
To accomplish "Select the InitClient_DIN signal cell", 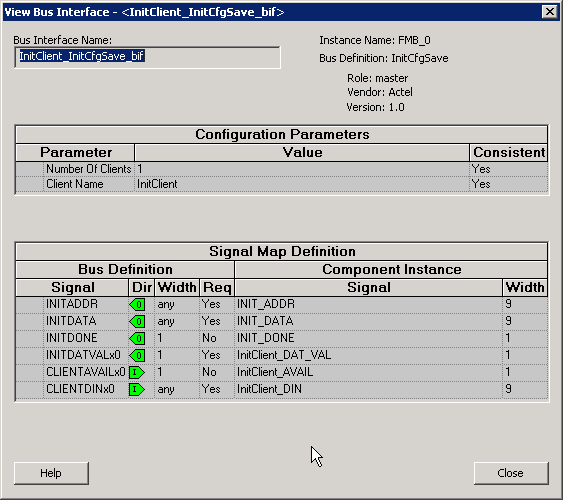I will [368, 389].
